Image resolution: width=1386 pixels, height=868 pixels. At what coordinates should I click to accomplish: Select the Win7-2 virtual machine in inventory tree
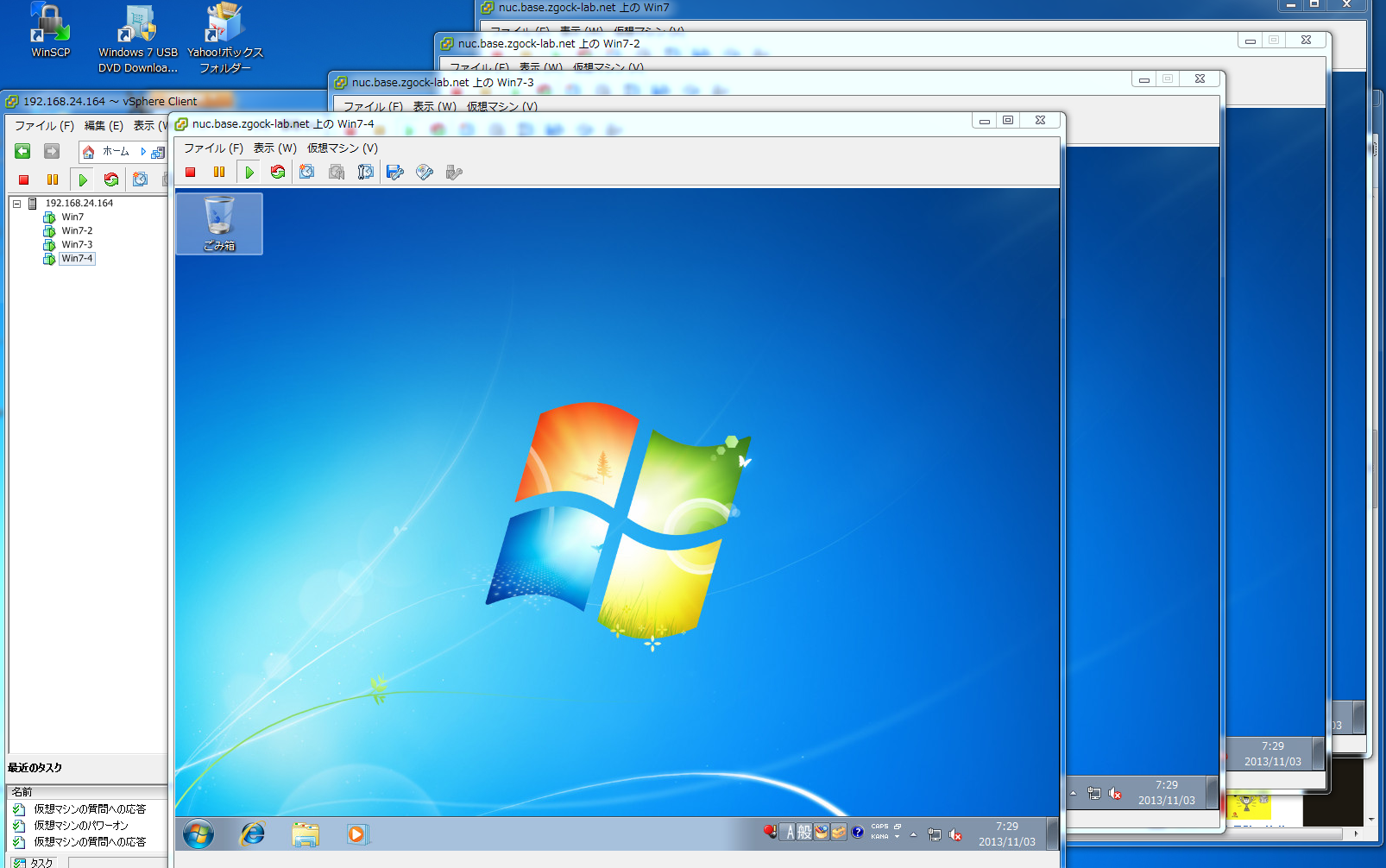tap(77, 231)
